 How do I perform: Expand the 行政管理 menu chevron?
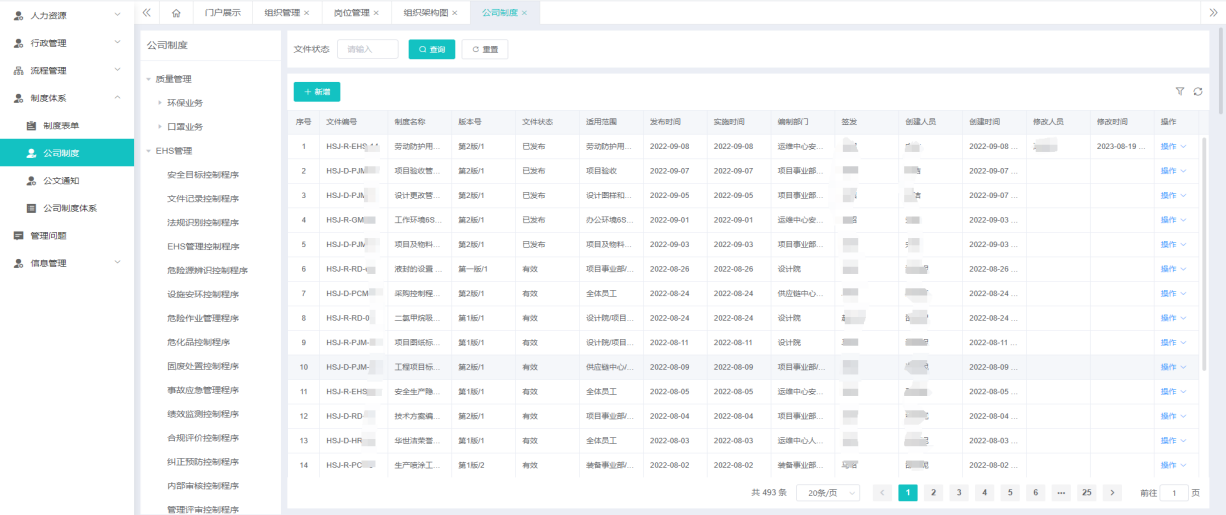[118, 43]
